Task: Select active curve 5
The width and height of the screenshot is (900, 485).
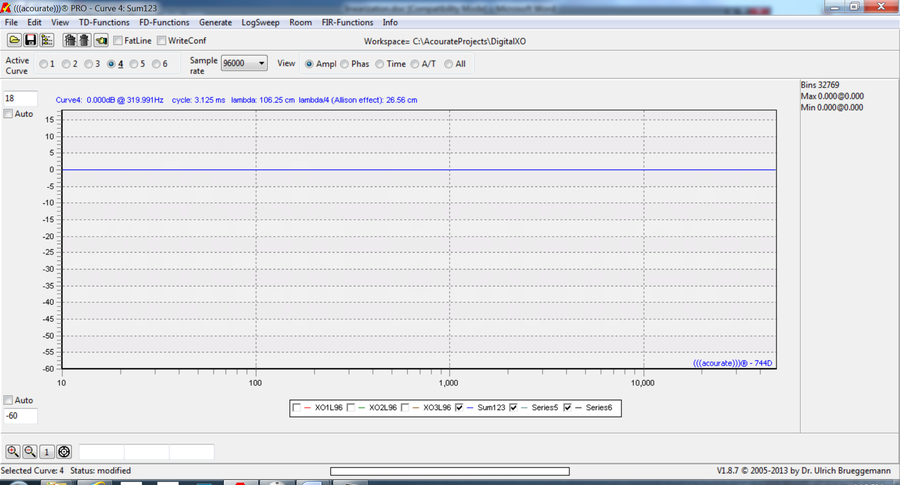Action: pos(134,64)
